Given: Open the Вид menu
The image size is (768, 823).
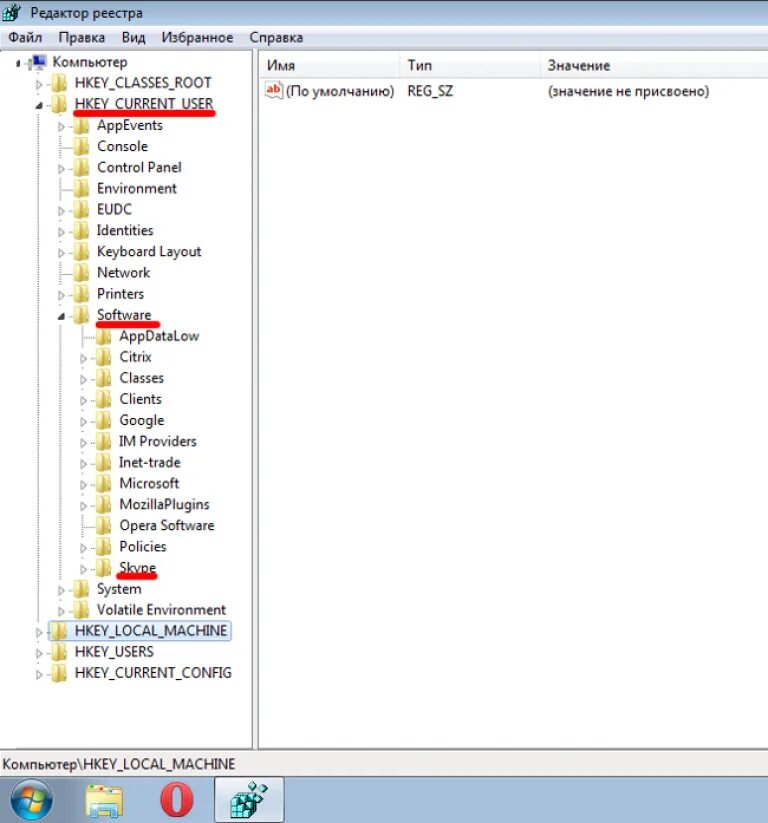Looking at the screenshot, I should click(133, 38).
